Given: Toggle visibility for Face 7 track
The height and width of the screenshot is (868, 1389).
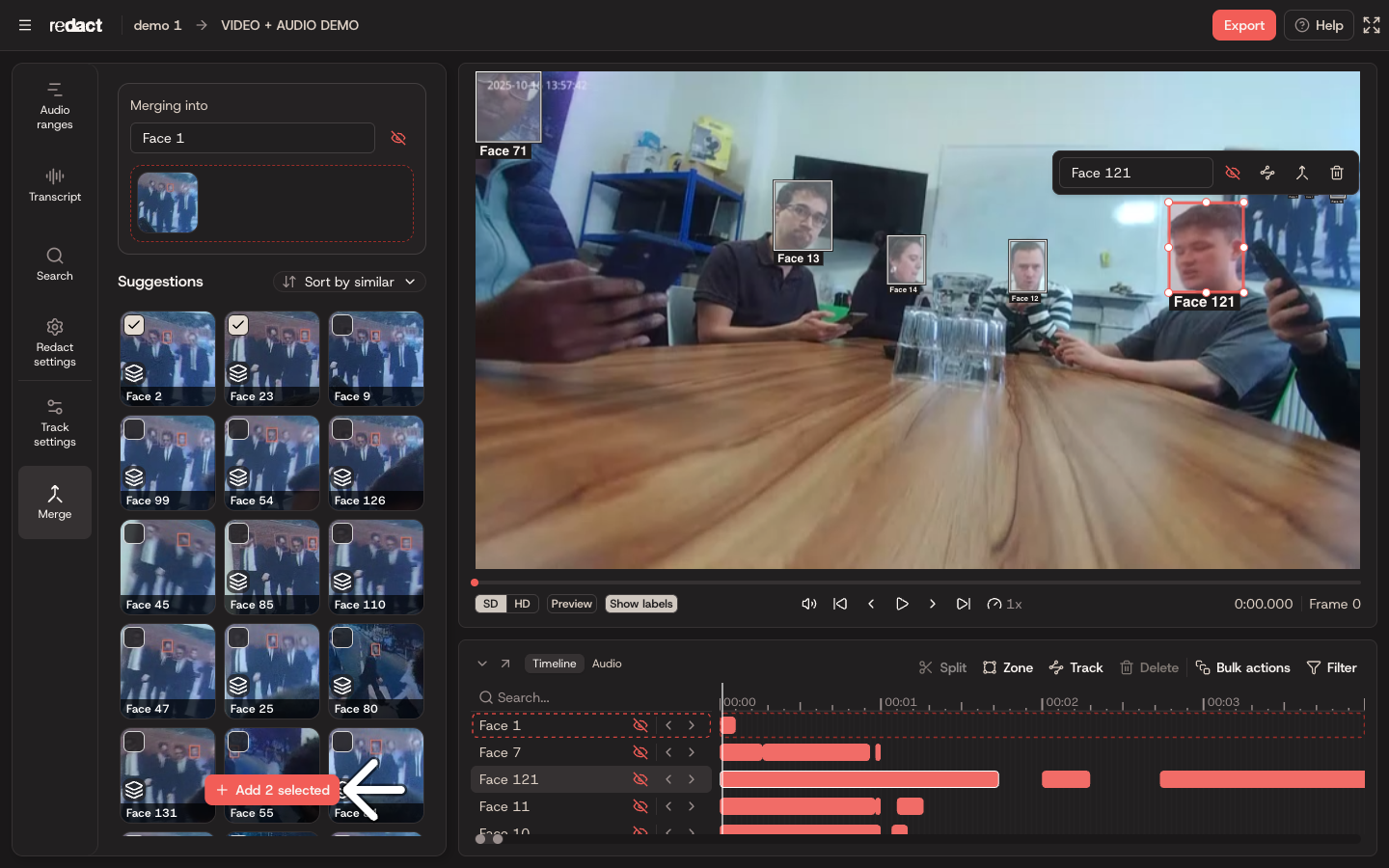Looking at the screenshot, I should pos(640,752).
